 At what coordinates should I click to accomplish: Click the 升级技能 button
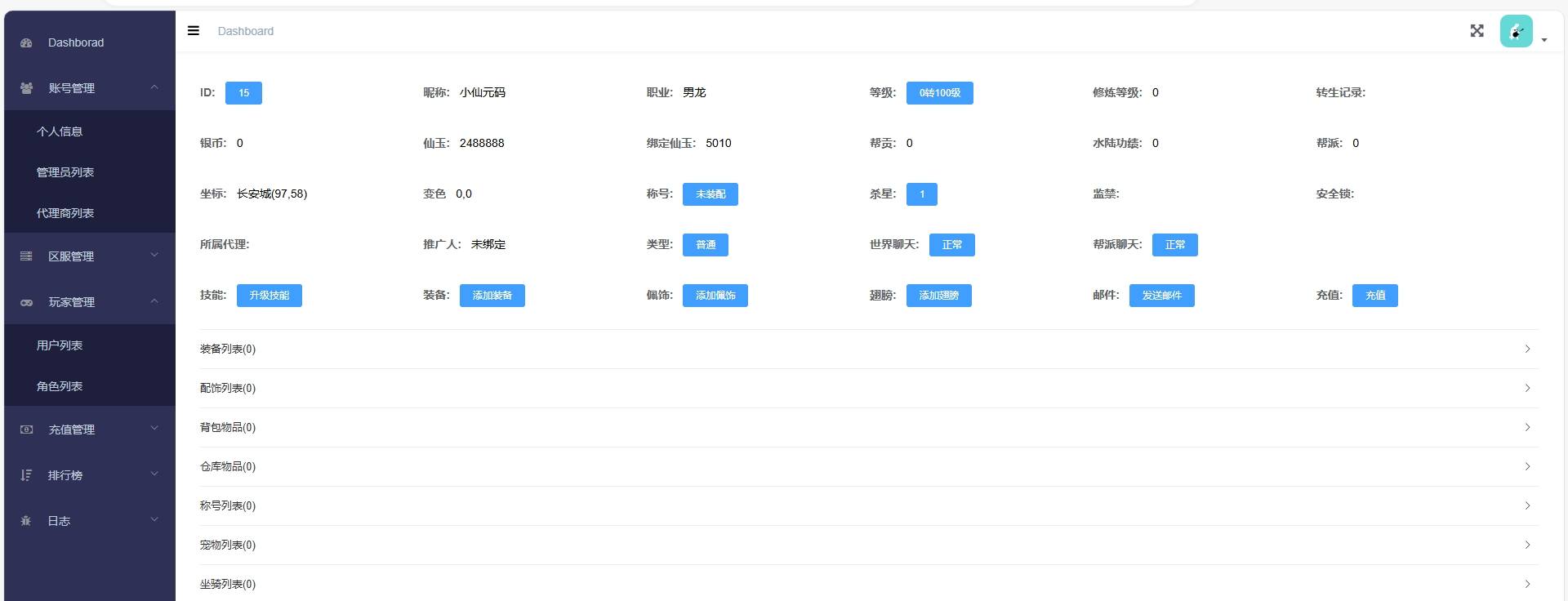click(269, 296)
